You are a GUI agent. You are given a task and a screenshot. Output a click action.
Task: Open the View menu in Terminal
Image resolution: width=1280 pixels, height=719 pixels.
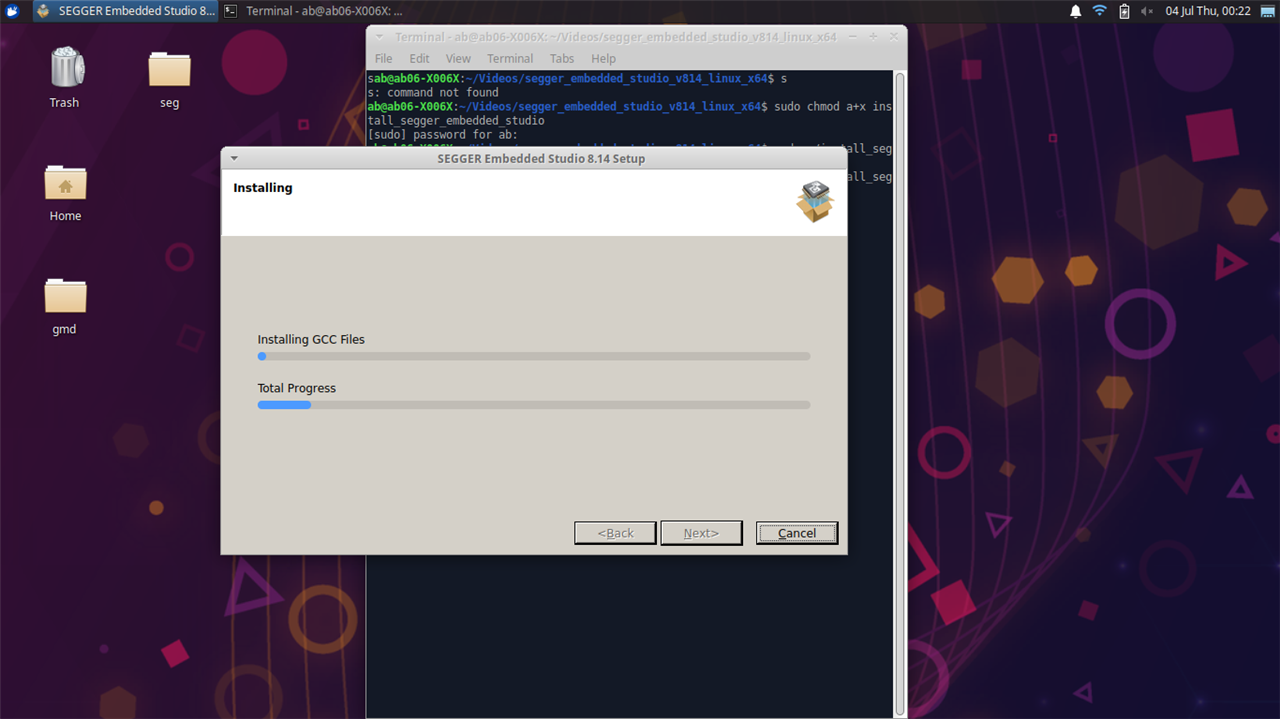[x=458, y=59]
